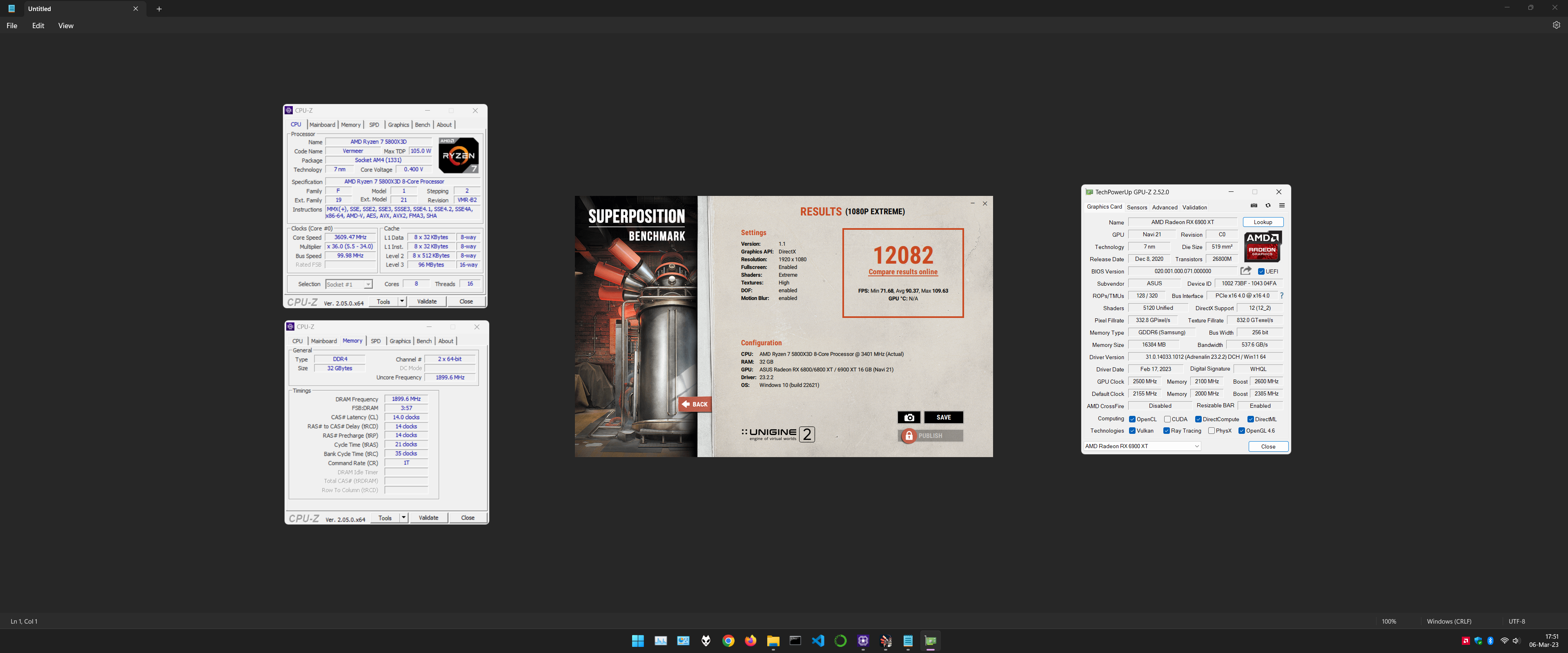Close the Untitled Notepad tab
The image size is (1568, 653).
pyautogui.click(x=136, y=9)
